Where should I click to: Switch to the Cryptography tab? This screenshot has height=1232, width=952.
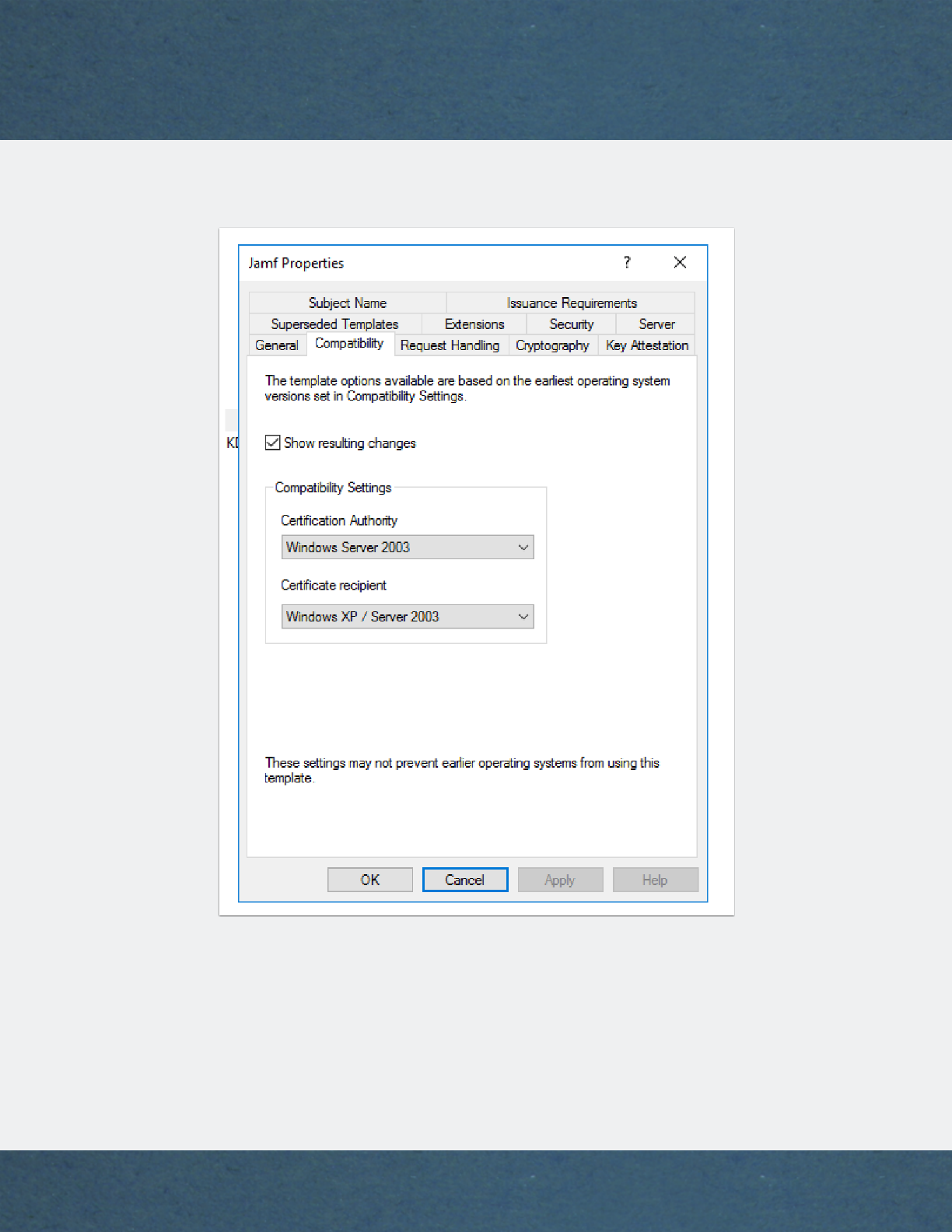coord(553,345)
